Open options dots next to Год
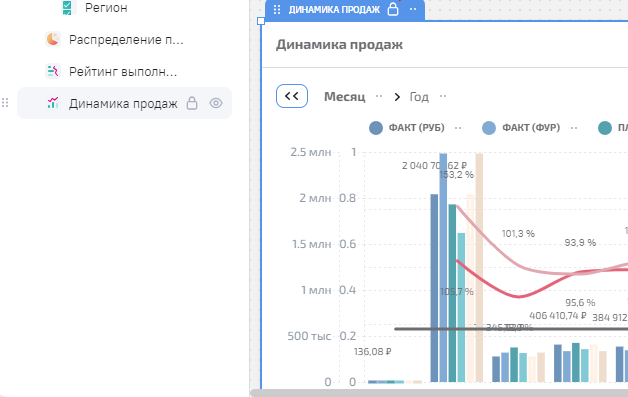The height and width of the screenshot is (397, 628). [443, 96]
